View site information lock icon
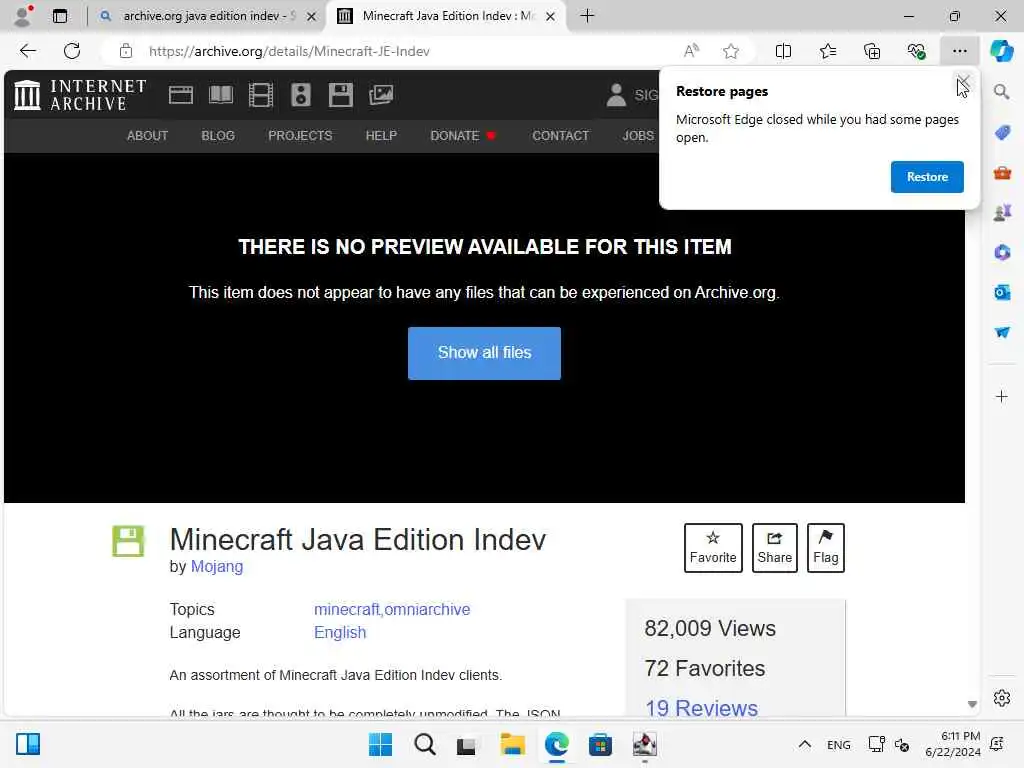This screenshot has width=1024, height=768. [126, 51]
